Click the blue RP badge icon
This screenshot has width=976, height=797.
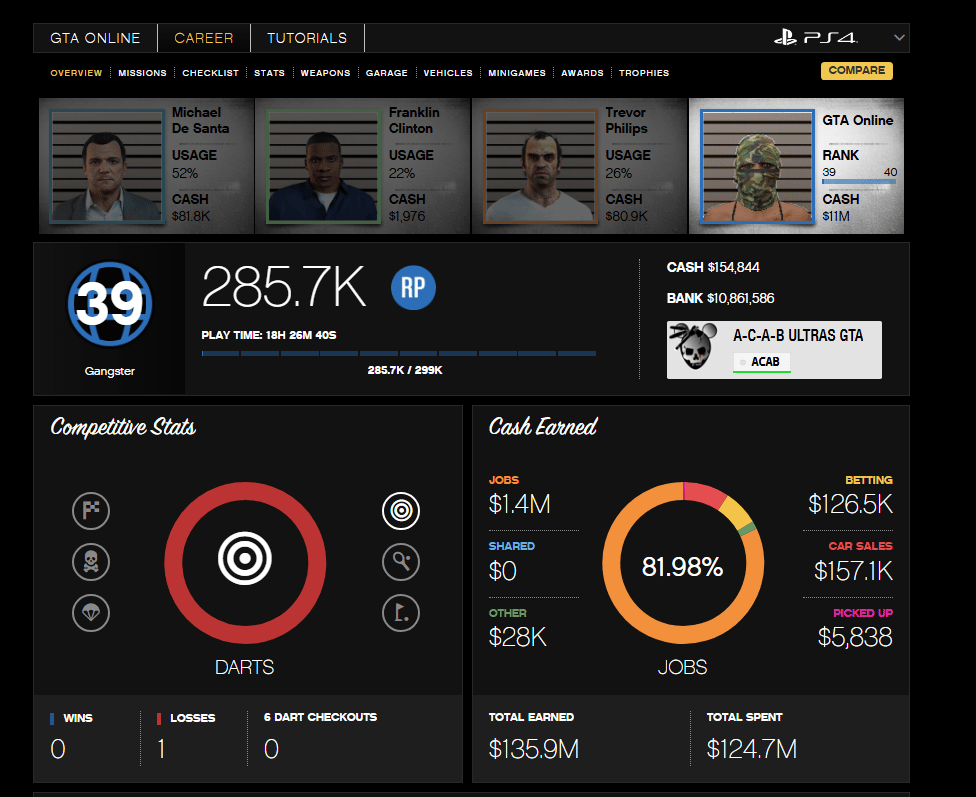[413, 288]
